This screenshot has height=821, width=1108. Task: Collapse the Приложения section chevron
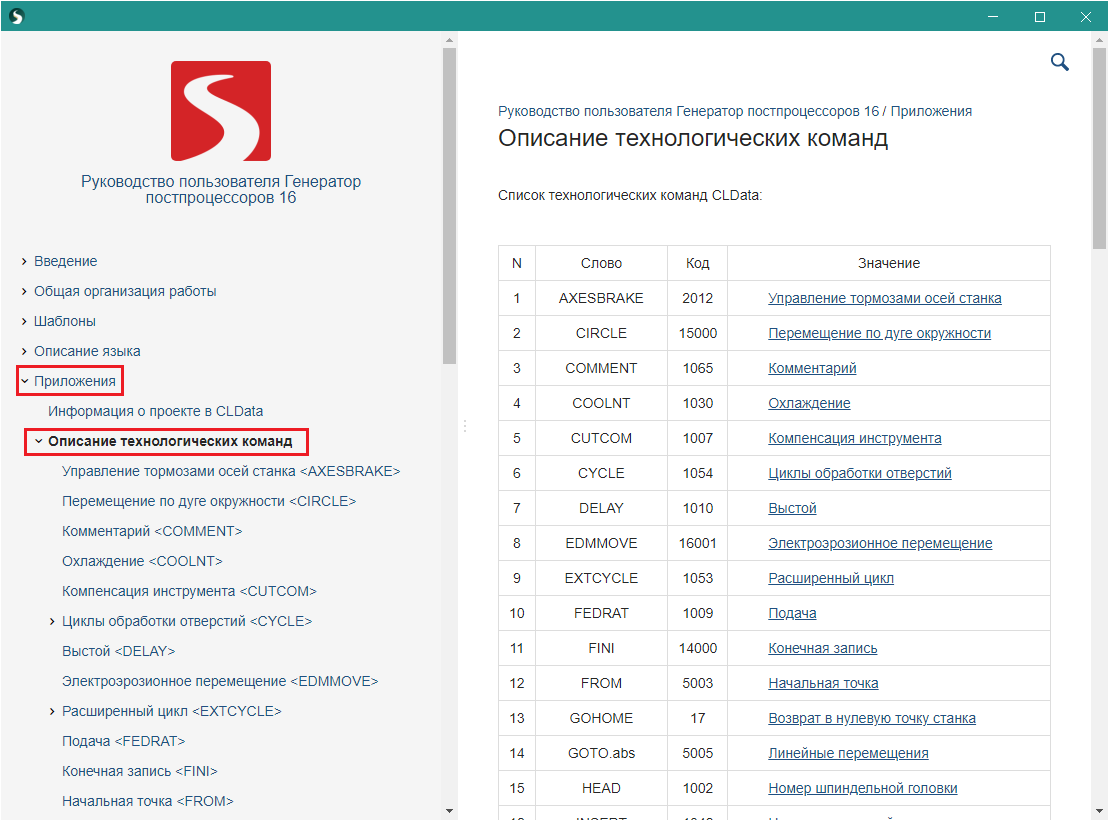pyautogui.click(x=24, y=381)
